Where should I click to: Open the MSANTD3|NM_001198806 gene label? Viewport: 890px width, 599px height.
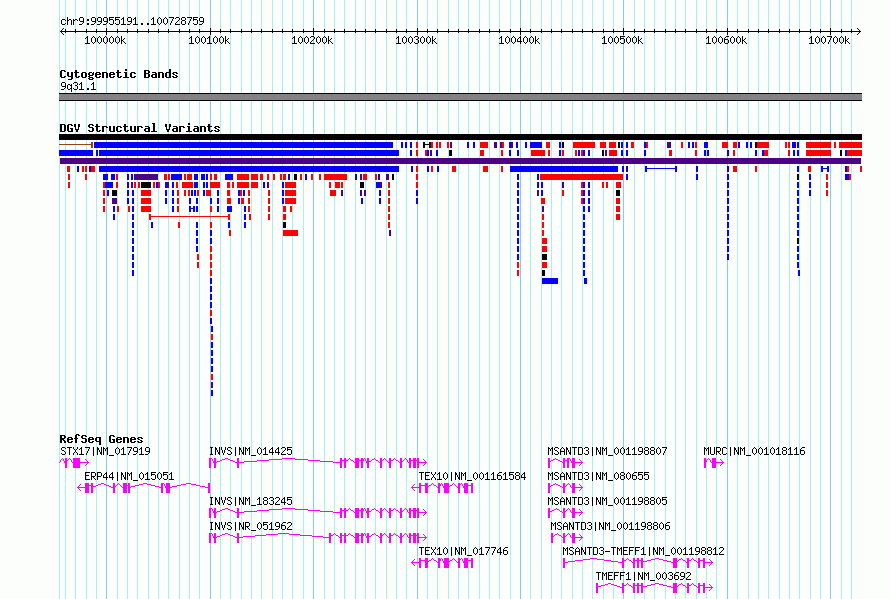point(610,526)
